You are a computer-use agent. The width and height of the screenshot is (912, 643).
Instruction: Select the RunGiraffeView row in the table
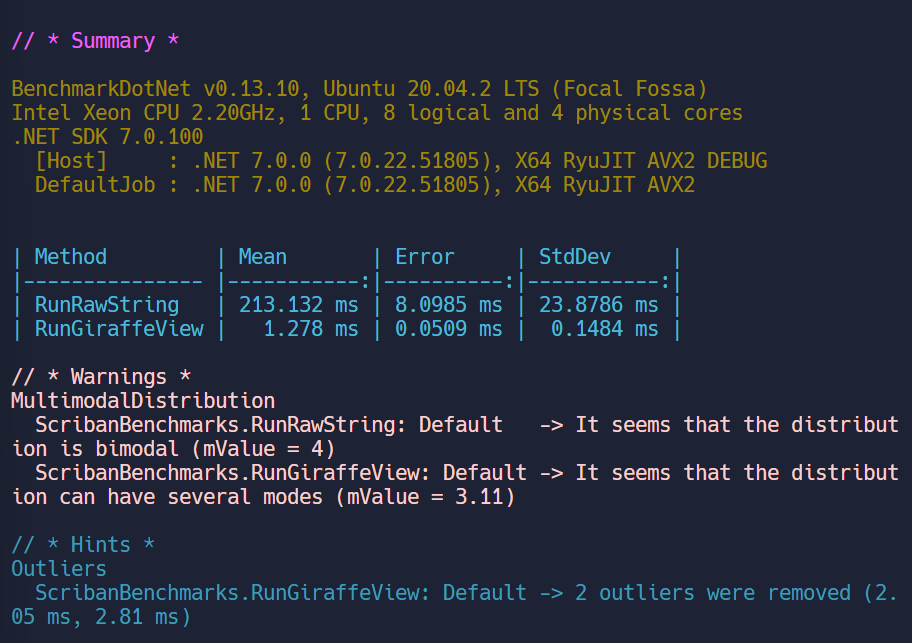[119, 329]
